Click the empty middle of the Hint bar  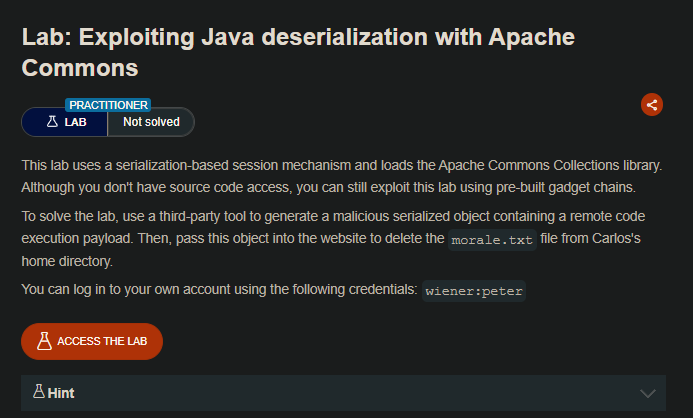340,393
